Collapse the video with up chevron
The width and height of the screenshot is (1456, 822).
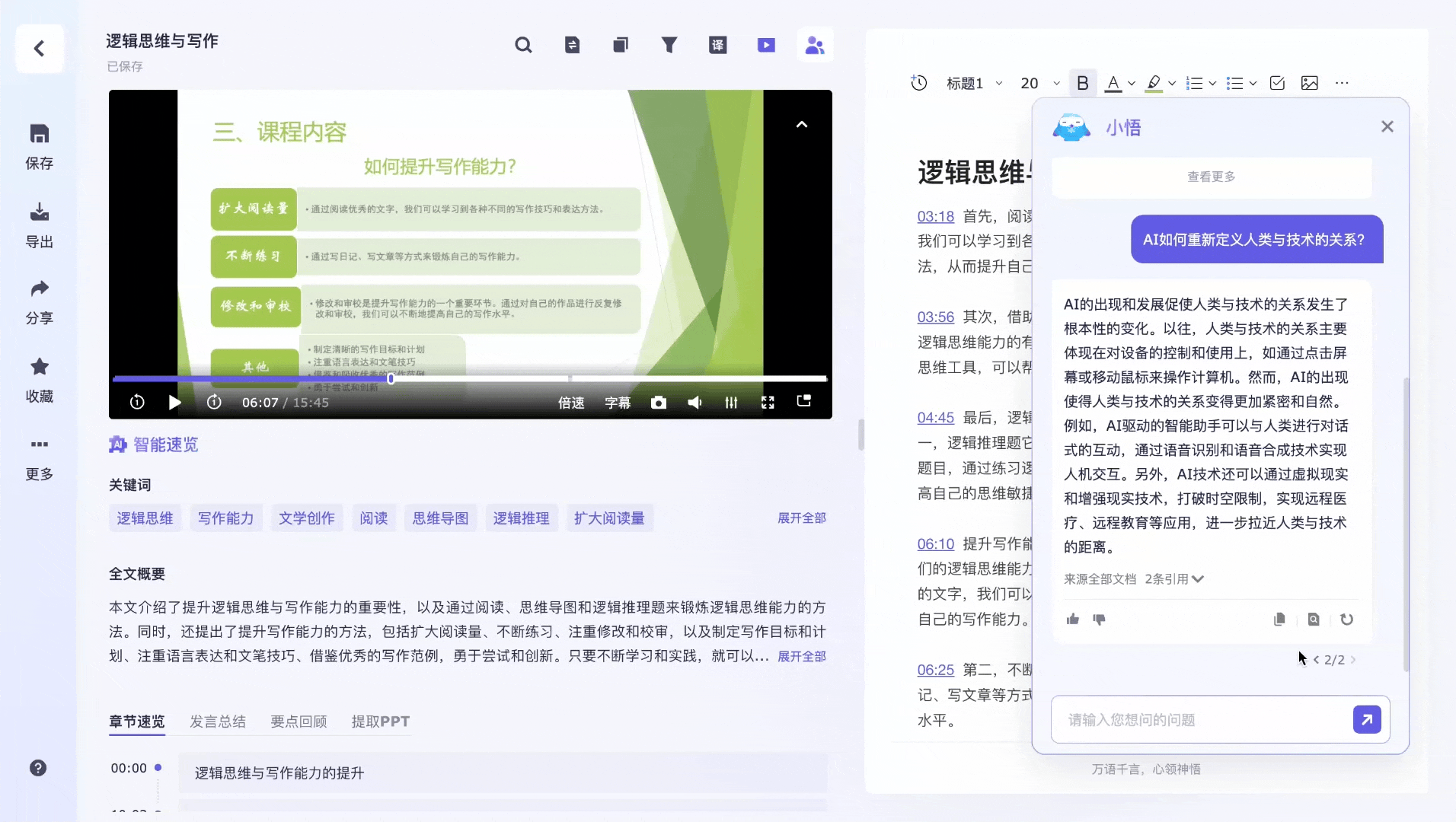[x=802, y=124]
